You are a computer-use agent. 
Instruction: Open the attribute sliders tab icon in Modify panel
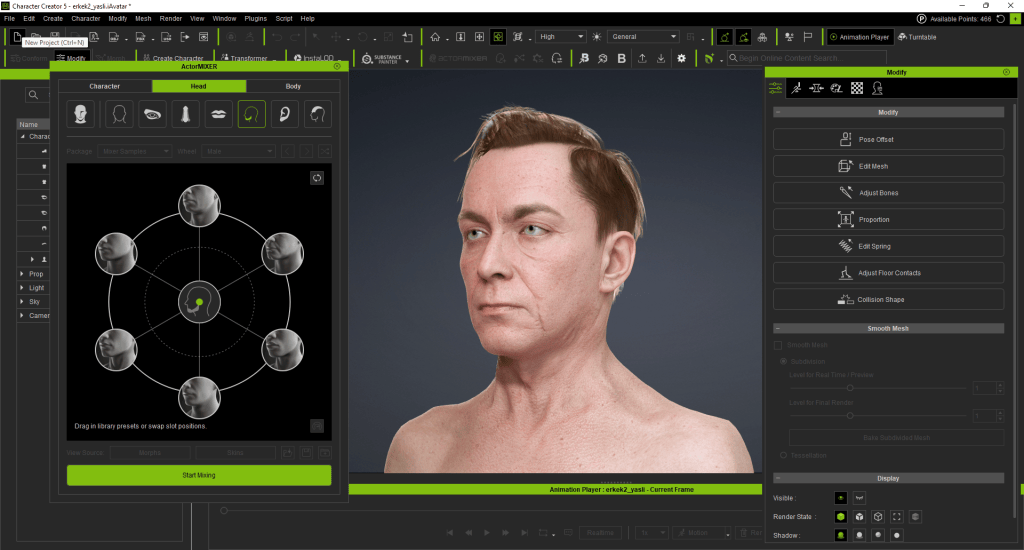tap(775, 88)
